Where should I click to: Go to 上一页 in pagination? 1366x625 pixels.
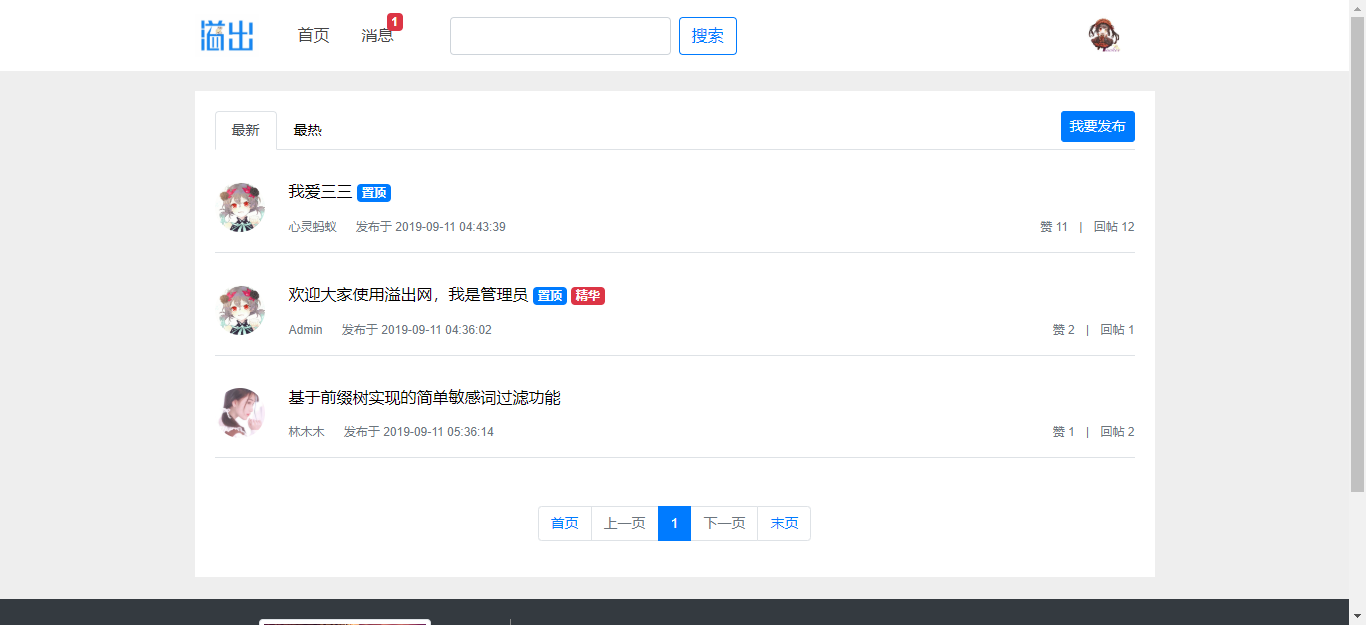(625, 523)
